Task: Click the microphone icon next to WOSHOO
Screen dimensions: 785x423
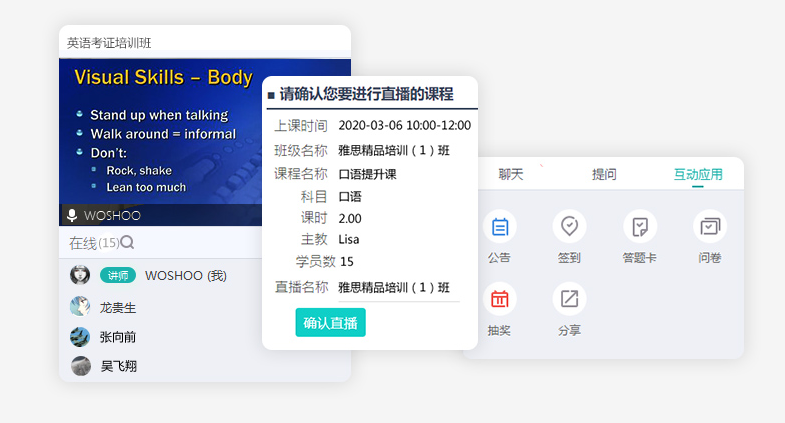Action: [x=72, y=215]
